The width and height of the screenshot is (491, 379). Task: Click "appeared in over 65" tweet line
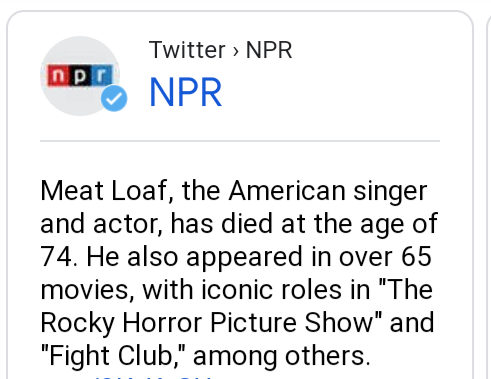point(309,257)
